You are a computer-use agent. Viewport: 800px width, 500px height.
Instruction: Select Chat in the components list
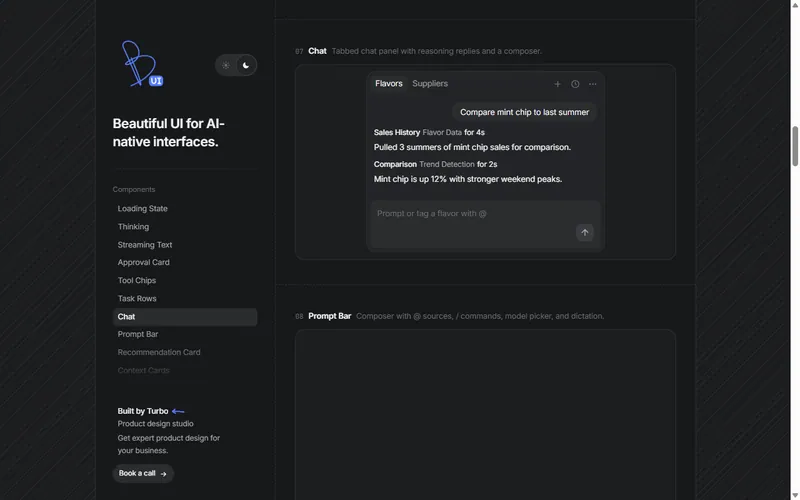[x=185, y=317]
